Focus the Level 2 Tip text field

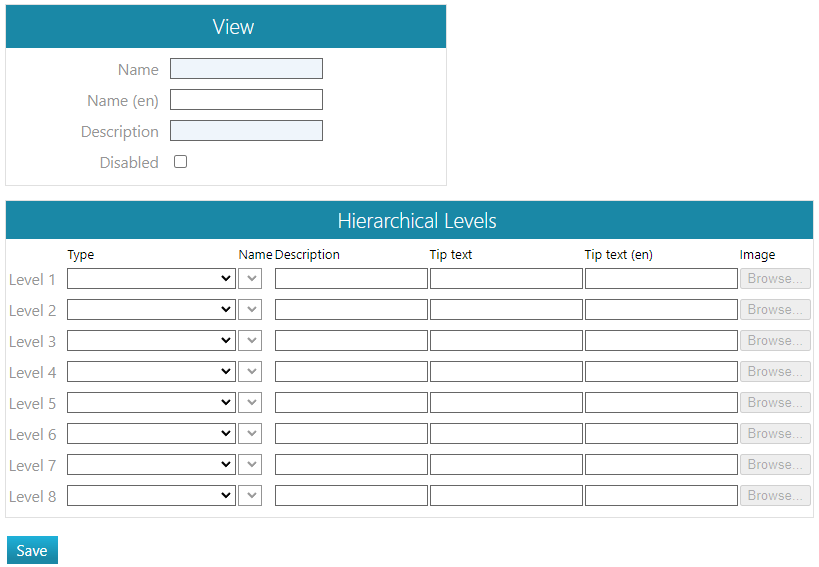[506, 310]
